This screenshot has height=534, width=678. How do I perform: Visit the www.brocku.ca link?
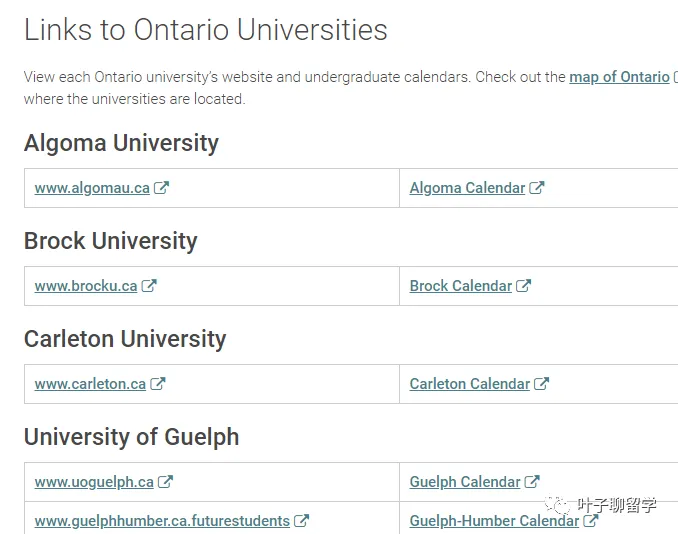(86, 286)
